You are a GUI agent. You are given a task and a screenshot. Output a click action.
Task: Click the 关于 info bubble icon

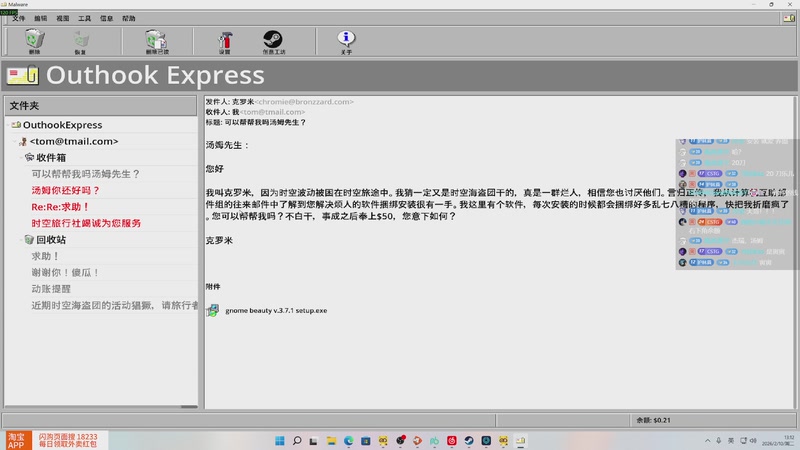pos(346,38)
